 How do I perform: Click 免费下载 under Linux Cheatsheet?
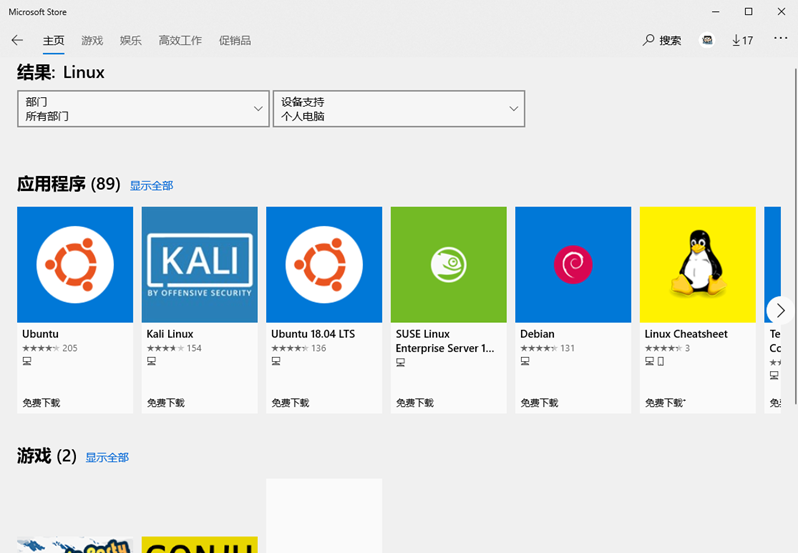665,403
